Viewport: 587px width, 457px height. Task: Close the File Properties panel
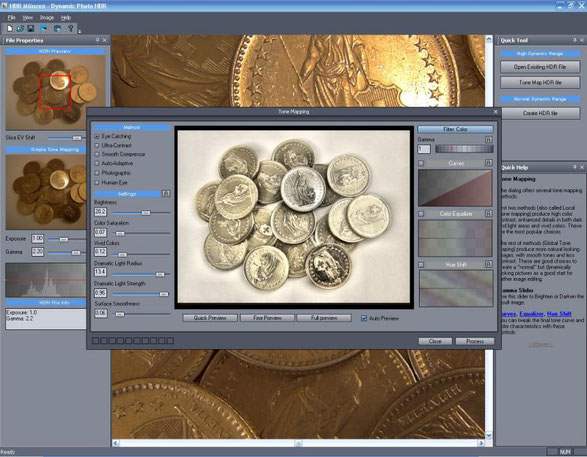click(105, 40)
